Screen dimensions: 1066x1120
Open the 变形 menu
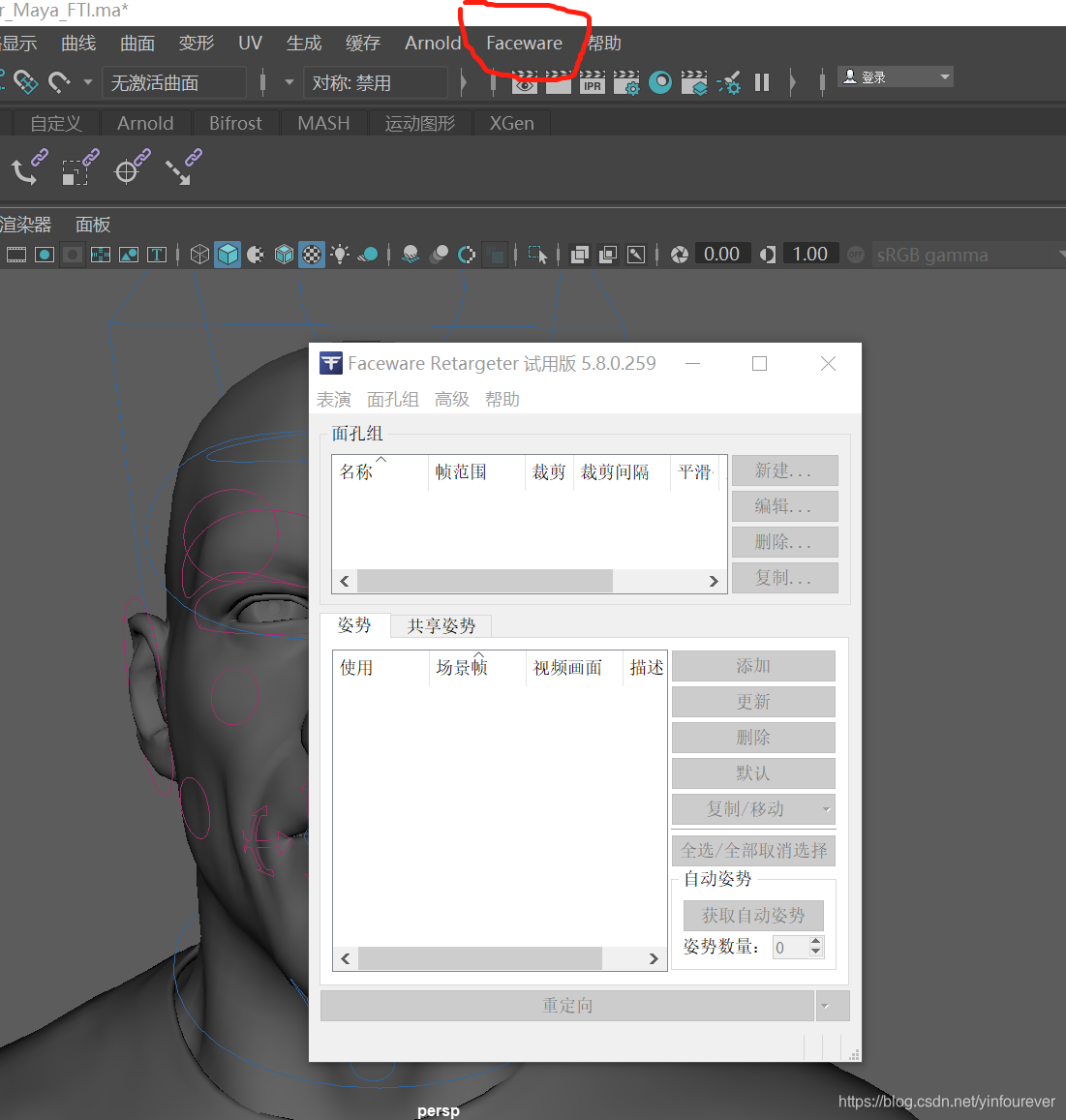(x=196, y=43)
